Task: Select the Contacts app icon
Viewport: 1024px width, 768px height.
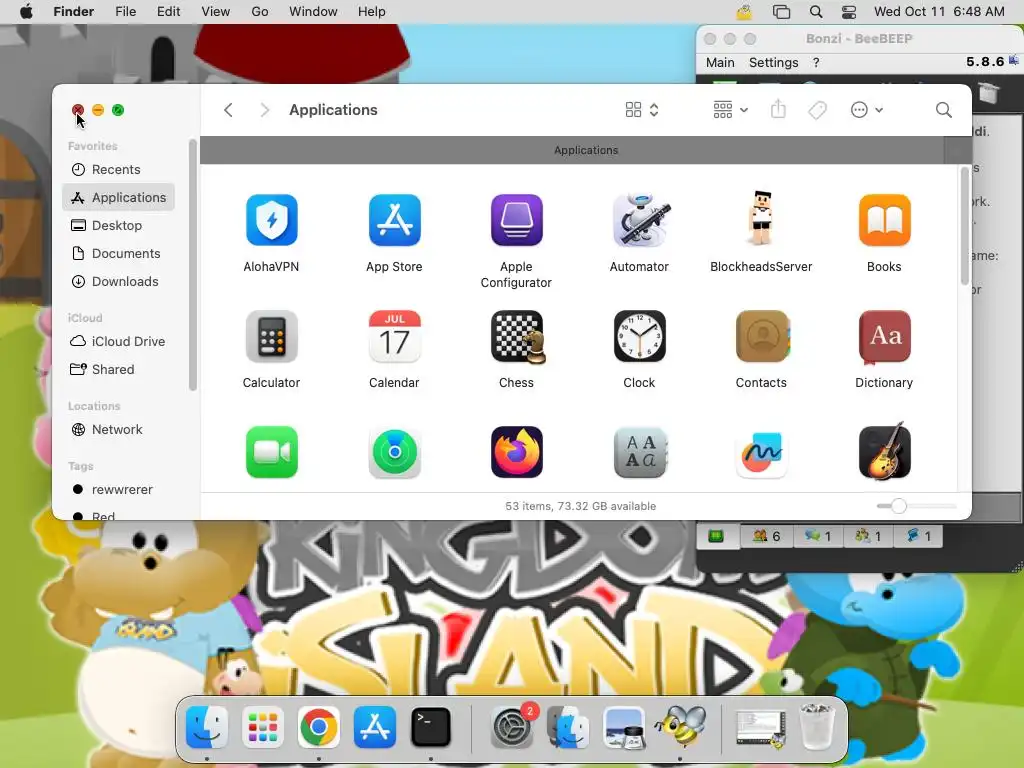Action: coord(762,336)
